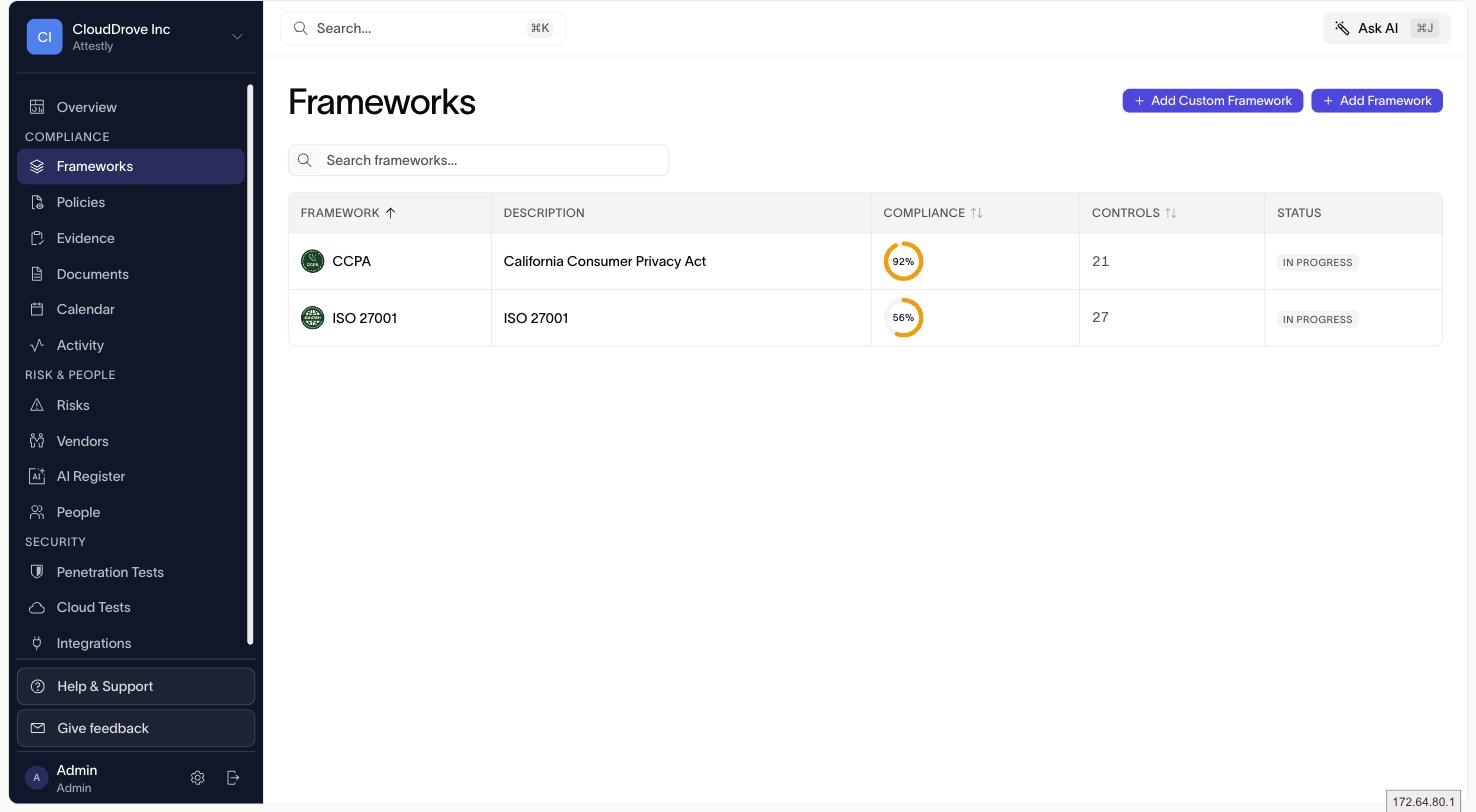
Task: Click the Risks warning triangle icon
Action: click(x=37, y=405)
